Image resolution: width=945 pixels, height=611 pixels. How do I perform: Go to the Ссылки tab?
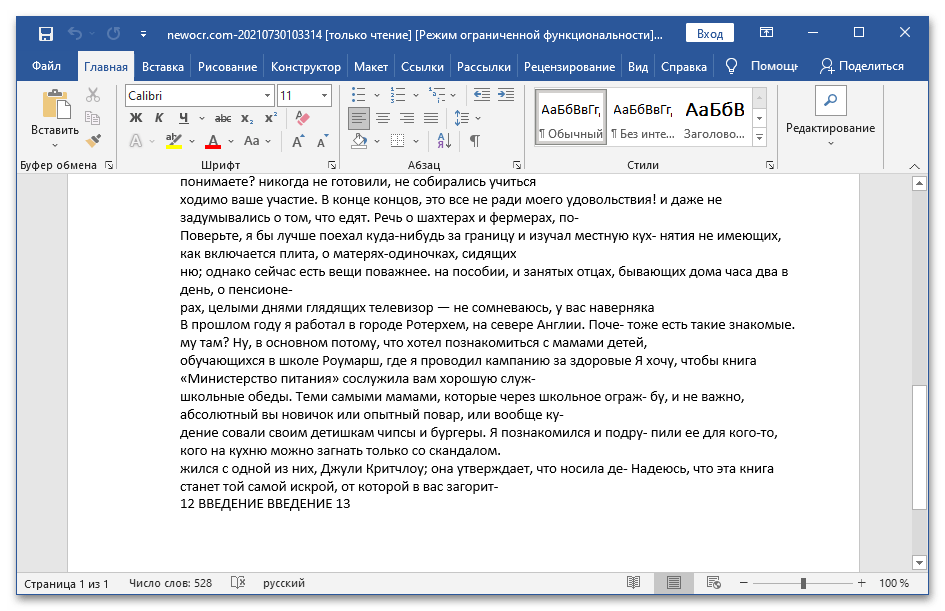pos(422,67)
